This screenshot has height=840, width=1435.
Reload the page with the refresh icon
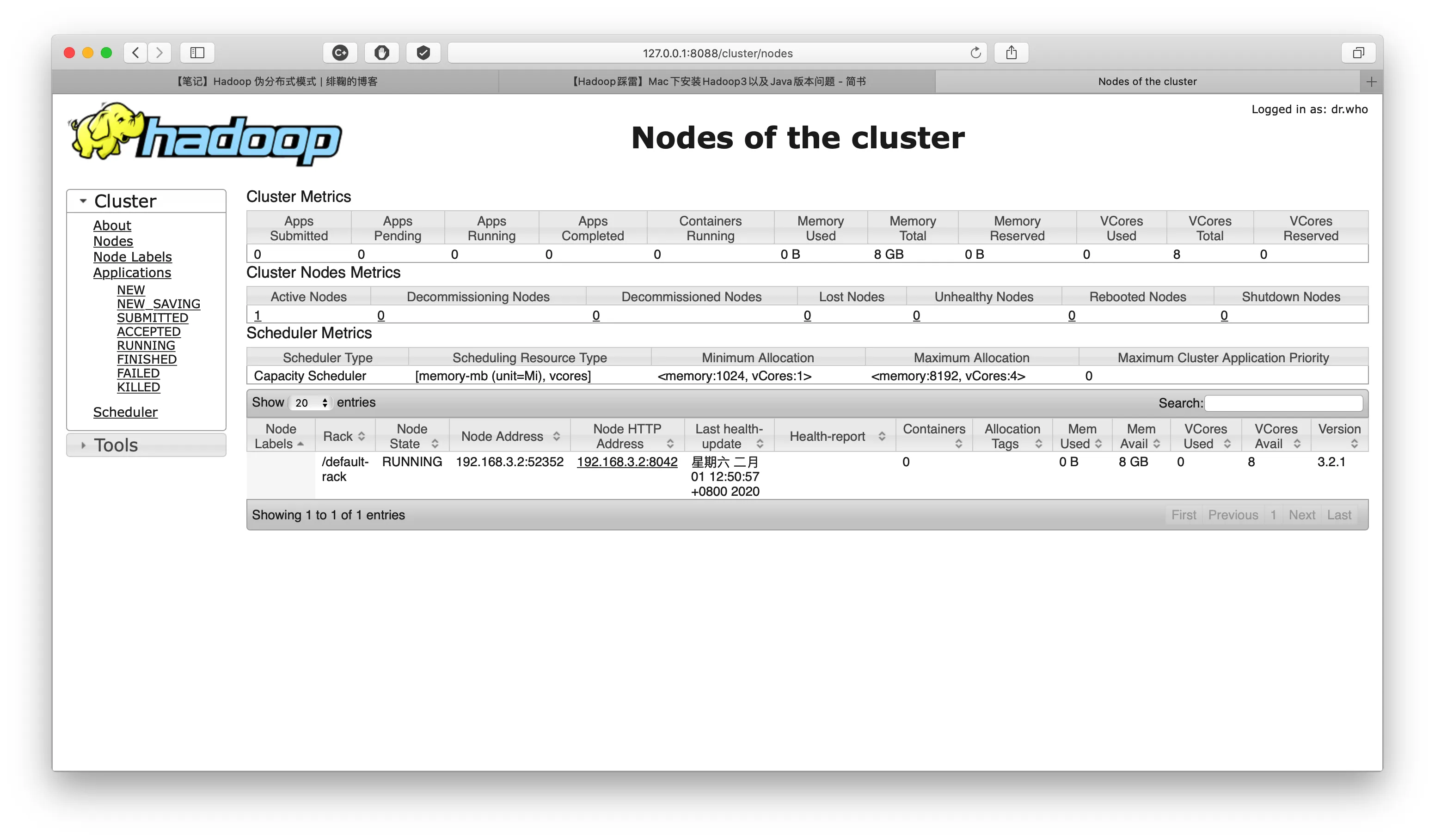pyautogui.click(x=975, y=53)
